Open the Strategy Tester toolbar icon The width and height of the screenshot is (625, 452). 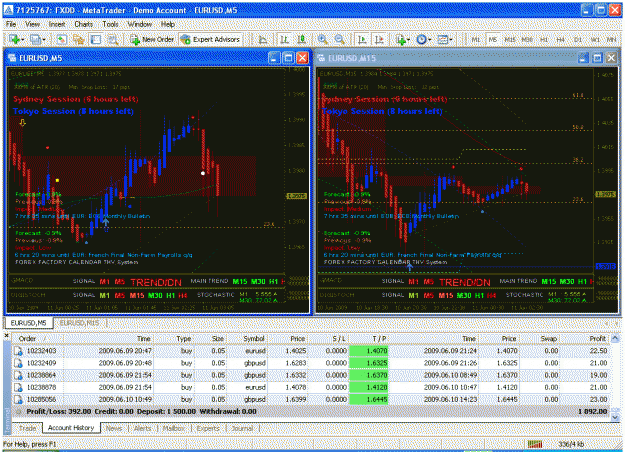click(x=113, y=39)
